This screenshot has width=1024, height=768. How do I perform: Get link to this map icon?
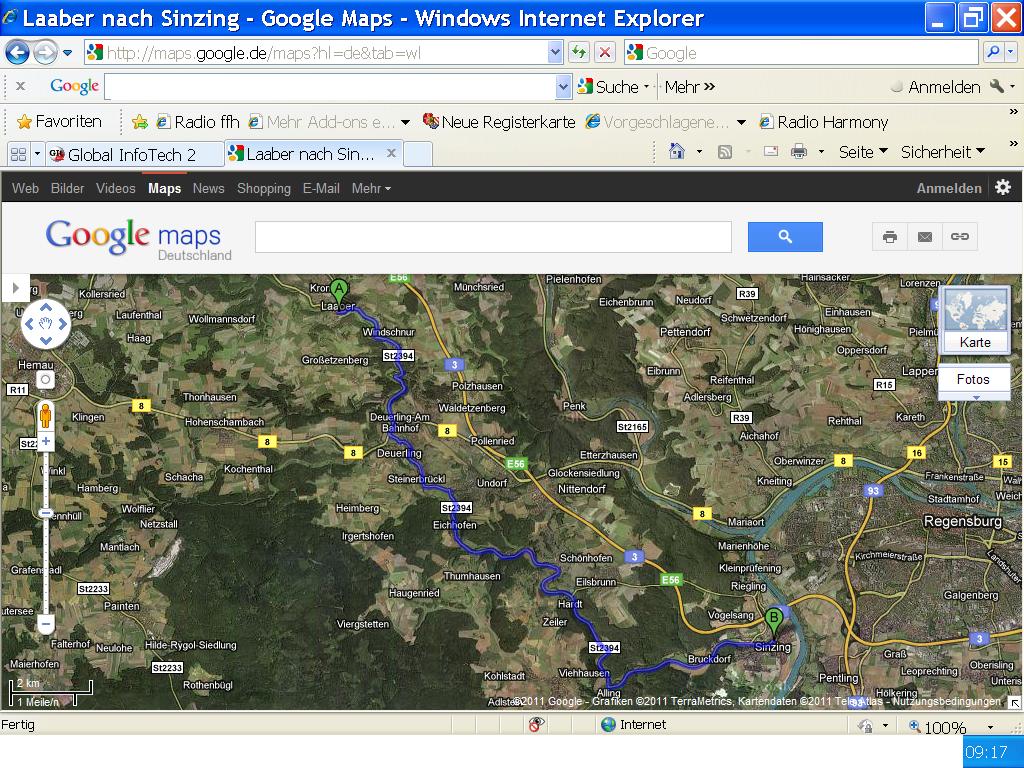[959, 237]
